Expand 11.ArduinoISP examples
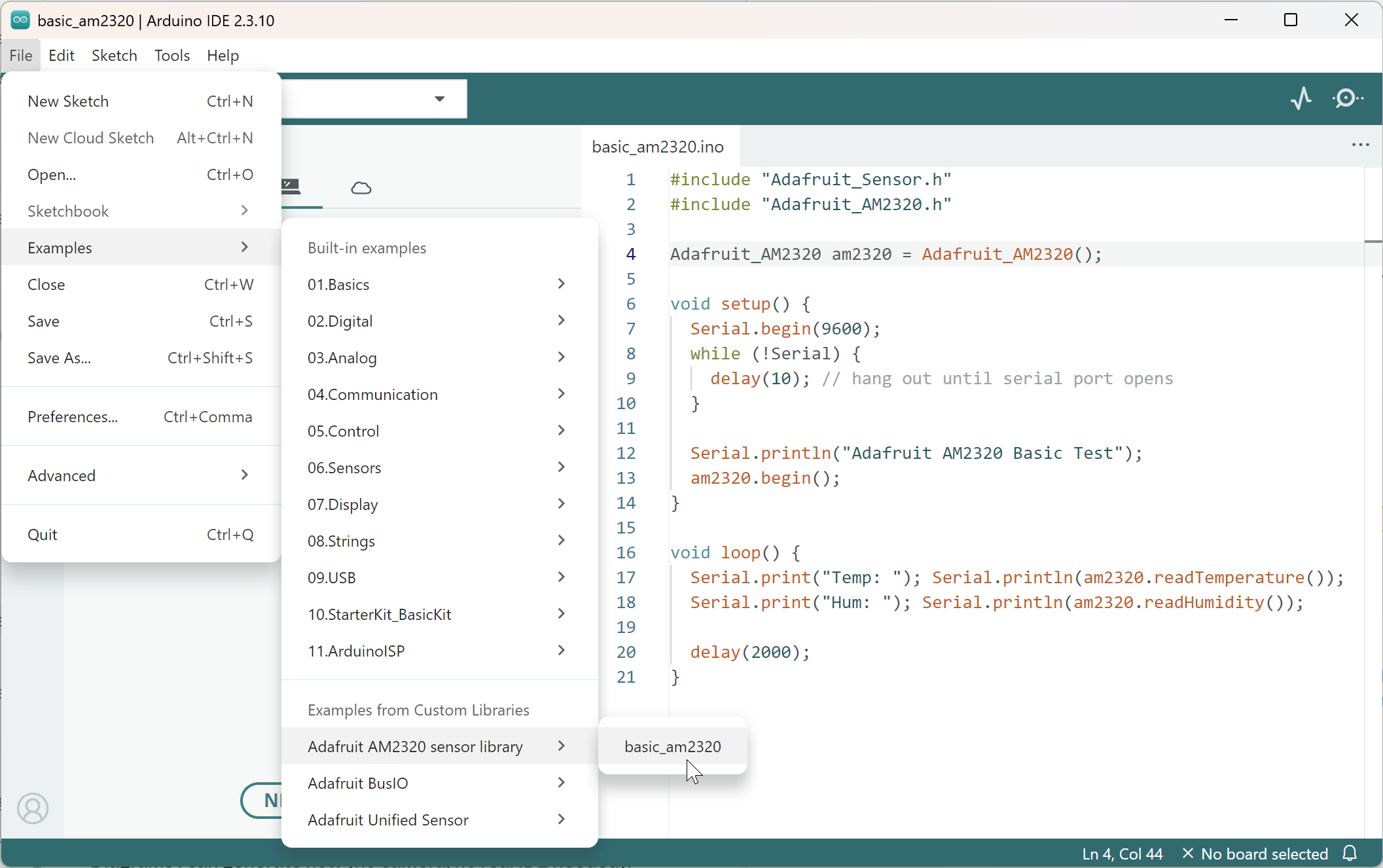 (x=439, y=651)
